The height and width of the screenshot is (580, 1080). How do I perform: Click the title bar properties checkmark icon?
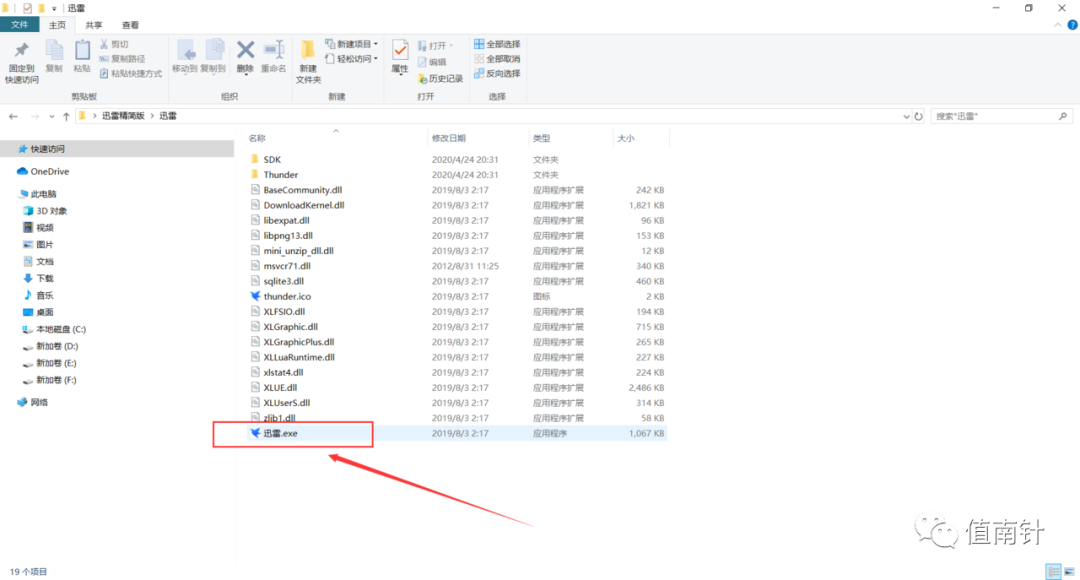(x=27, y=8)
